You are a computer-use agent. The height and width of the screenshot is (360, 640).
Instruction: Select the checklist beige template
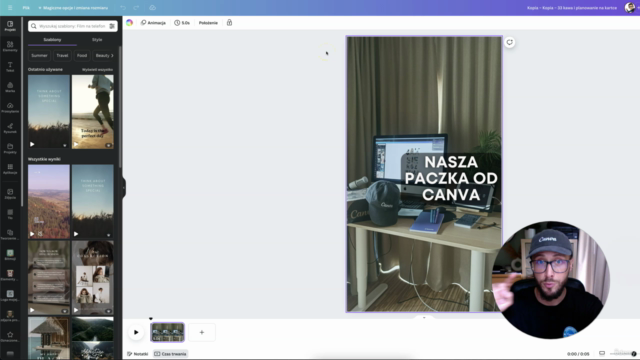(x=49, y=277)
